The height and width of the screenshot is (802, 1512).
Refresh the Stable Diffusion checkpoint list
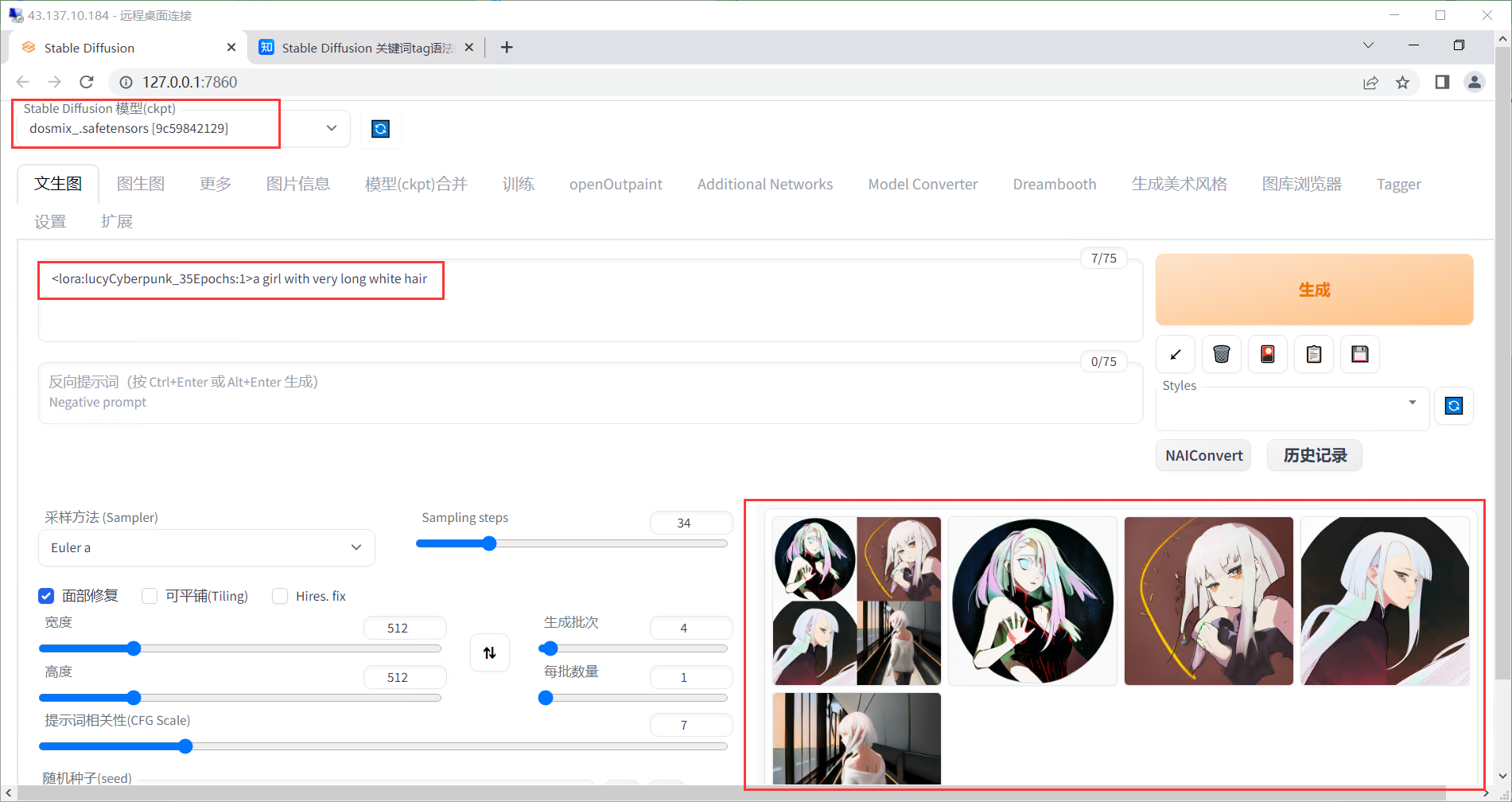coord(380,129)
